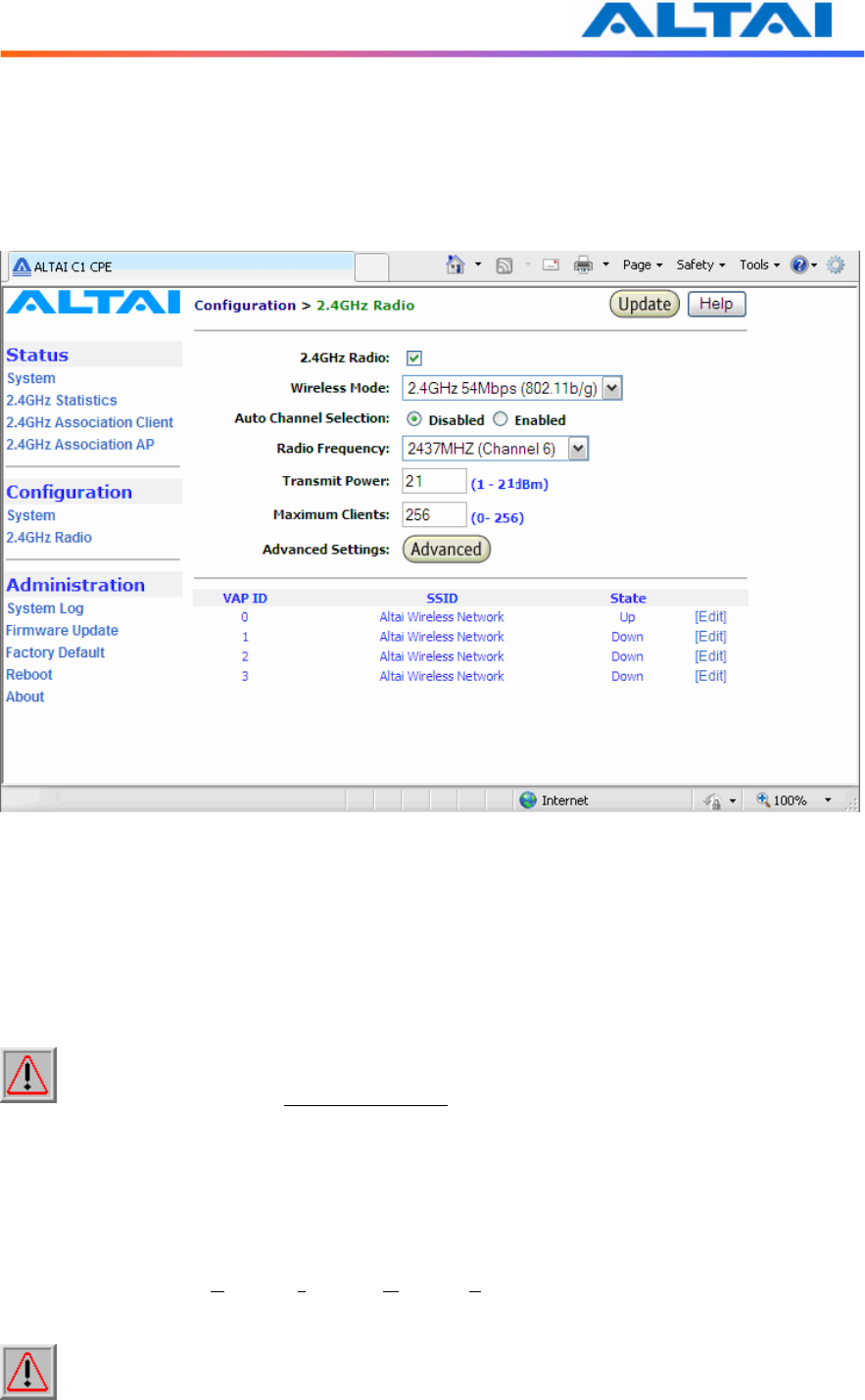Open the Tools menu

pos(759,265)
